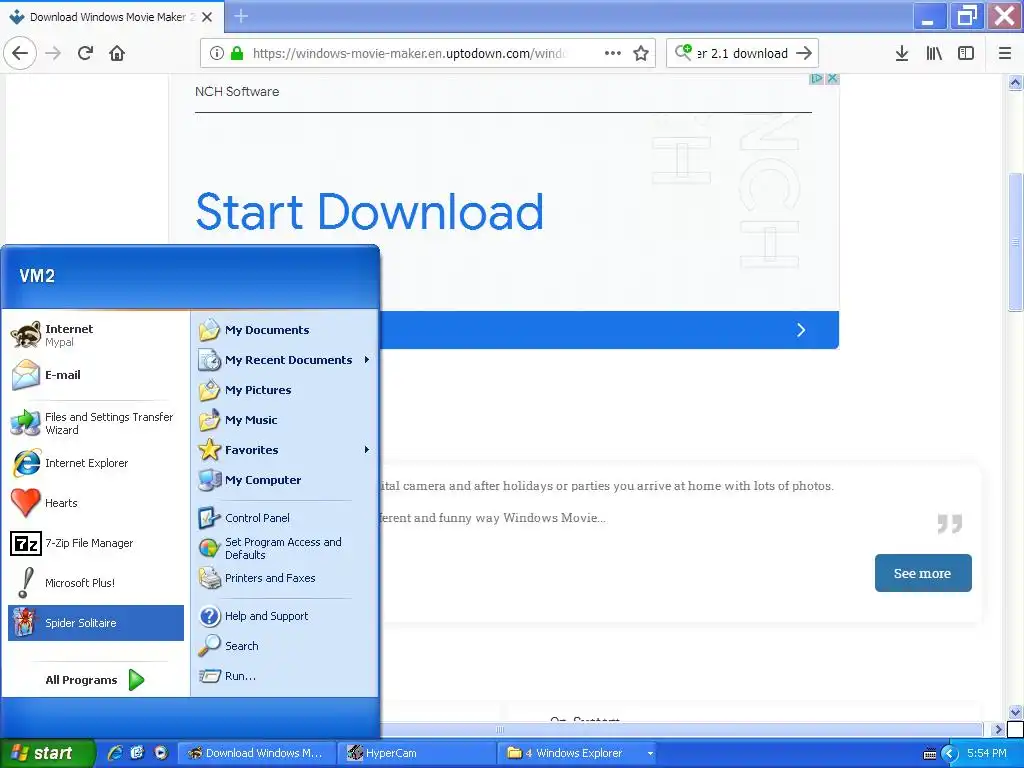Reload the page with refresh icon
The width and height of the screenshot is (1024, 768).
(x=86, y=53)
